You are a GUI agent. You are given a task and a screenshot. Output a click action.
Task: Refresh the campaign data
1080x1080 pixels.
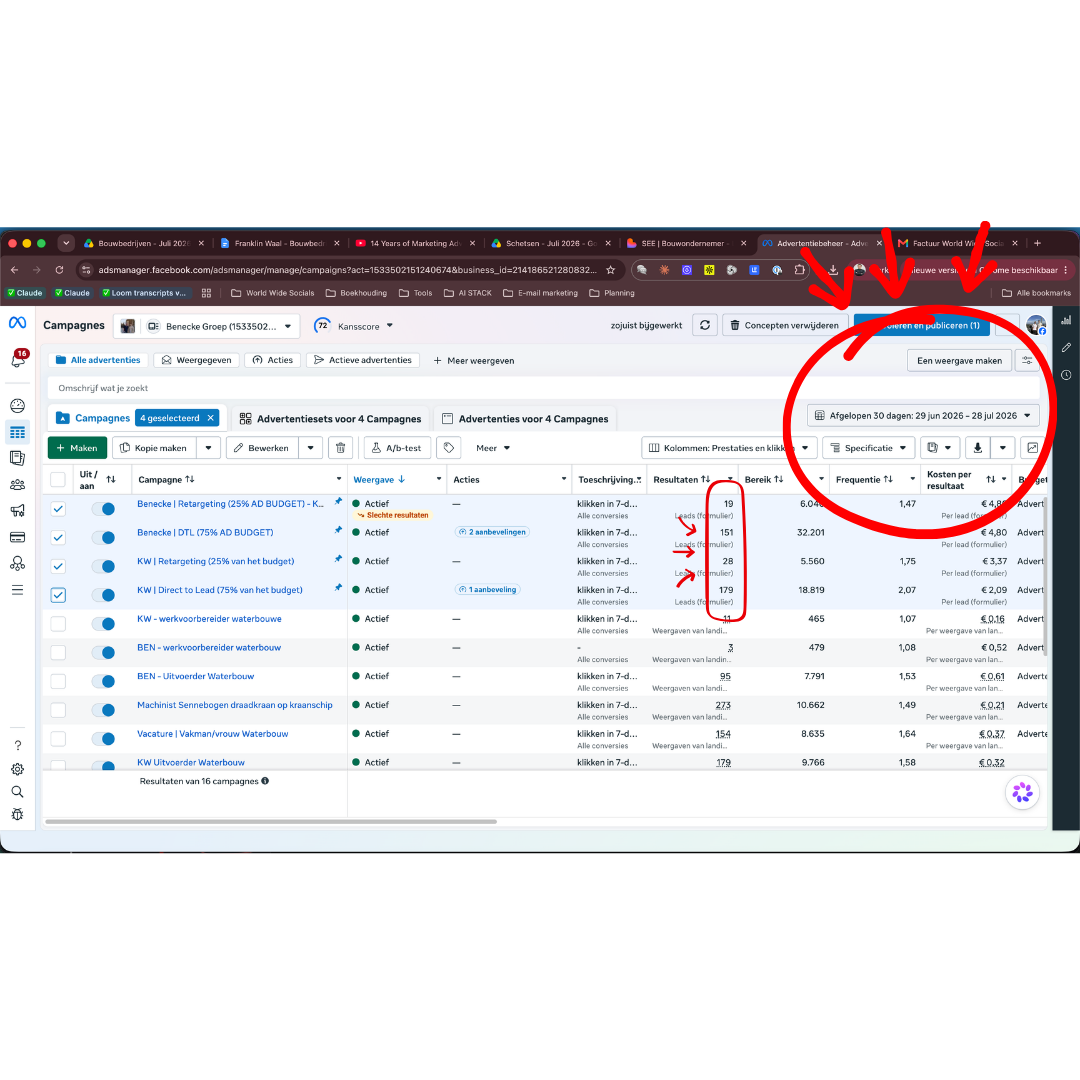(705, 325)
